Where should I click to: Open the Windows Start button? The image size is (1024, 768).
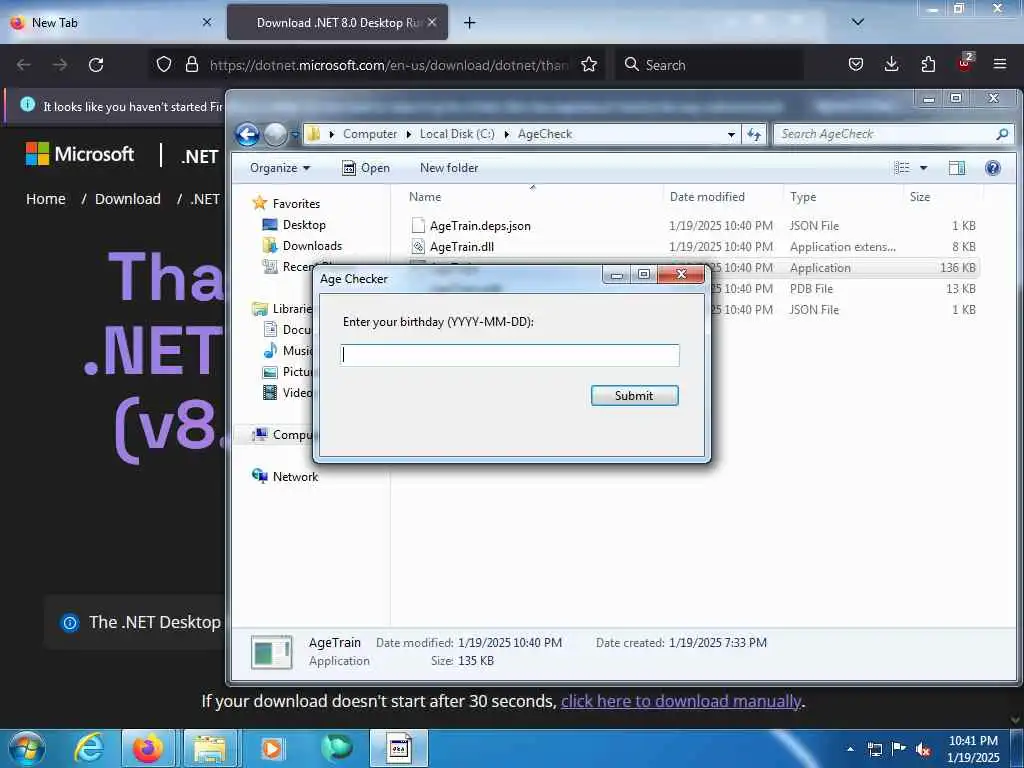27,748
